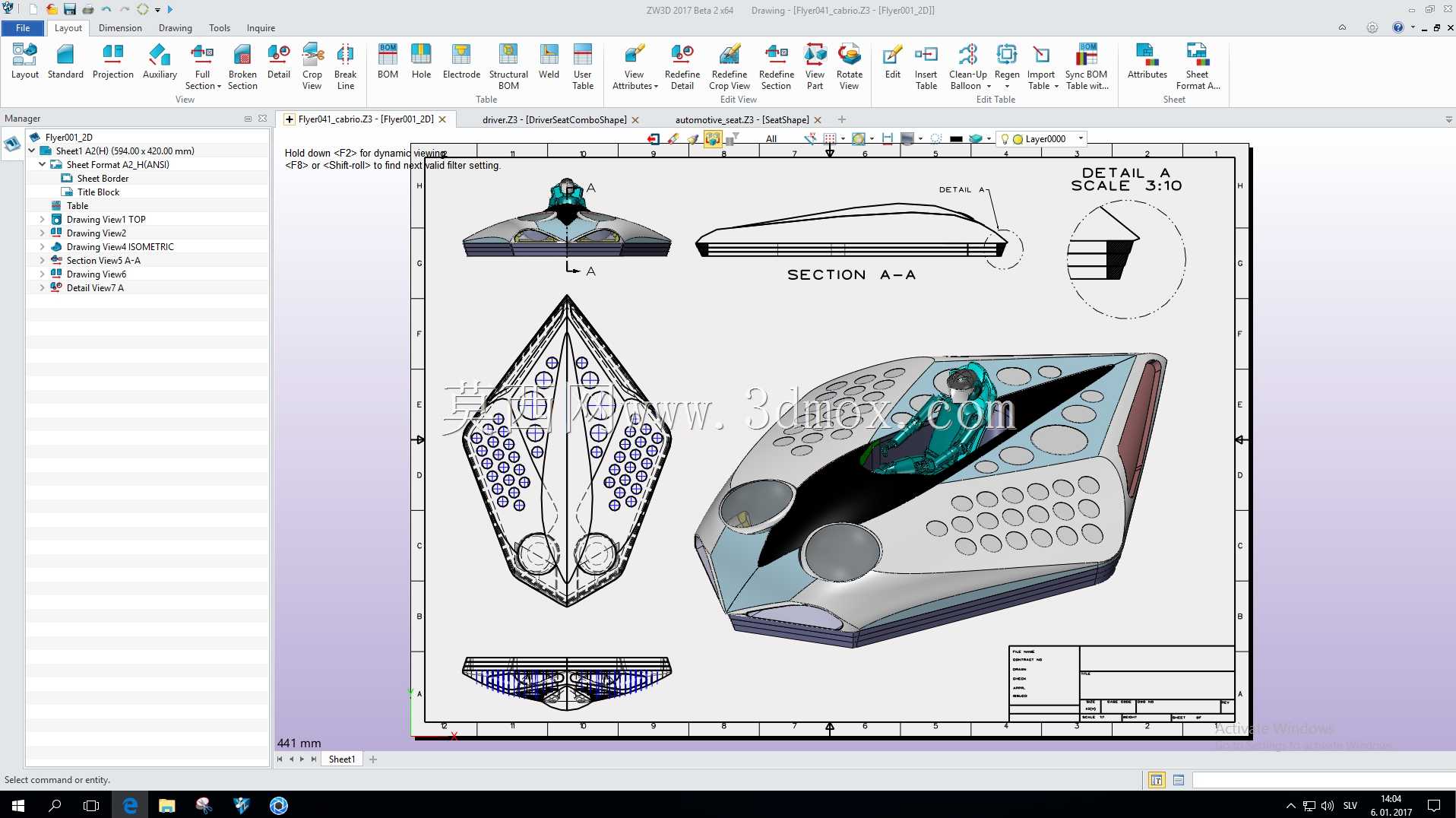Activate the Crop View tool
The image size is (1456, 818).
pyautogui.click(x=312, y=67)
